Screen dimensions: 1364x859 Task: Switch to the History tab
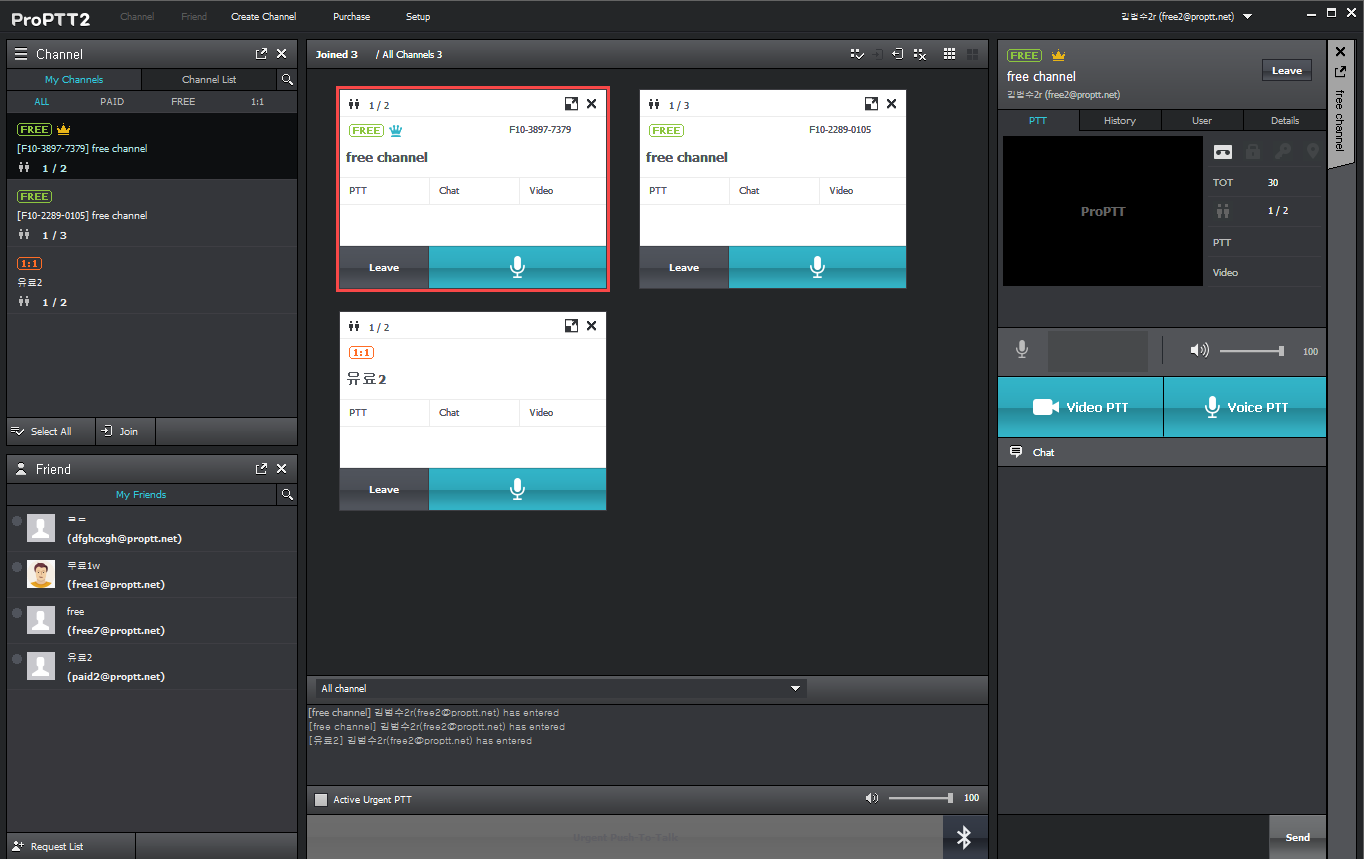click(x=1119, y=120)
